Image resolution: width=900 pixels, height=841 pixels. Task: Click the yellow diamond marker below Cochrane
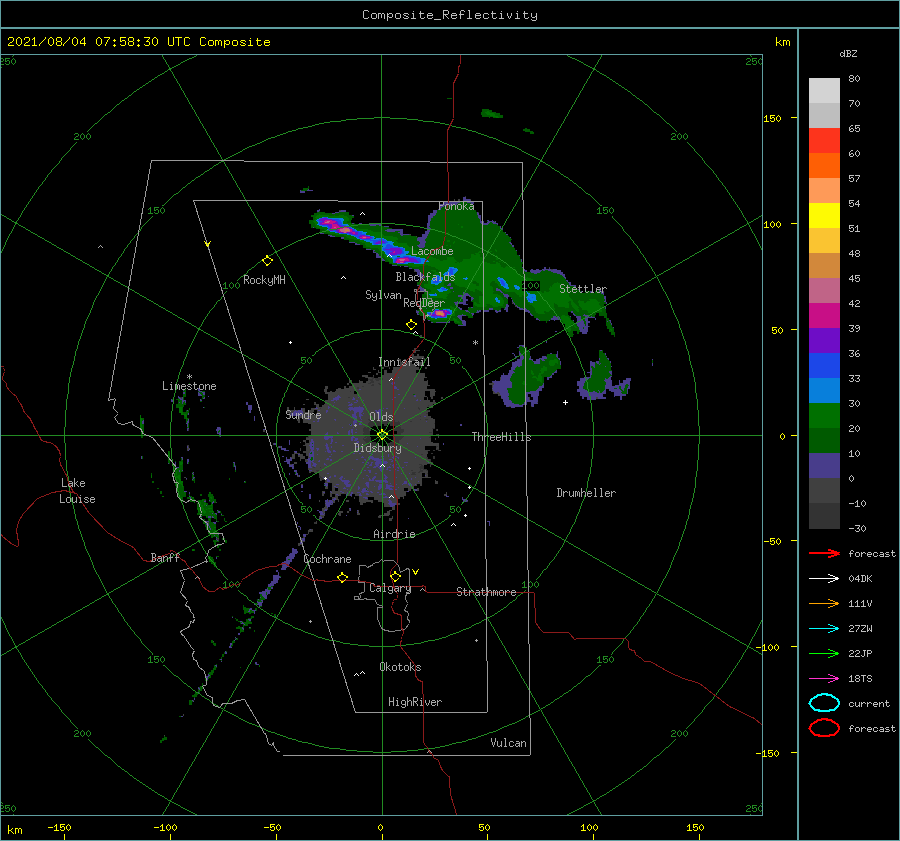pyautogui.click(x=342, y=577)
